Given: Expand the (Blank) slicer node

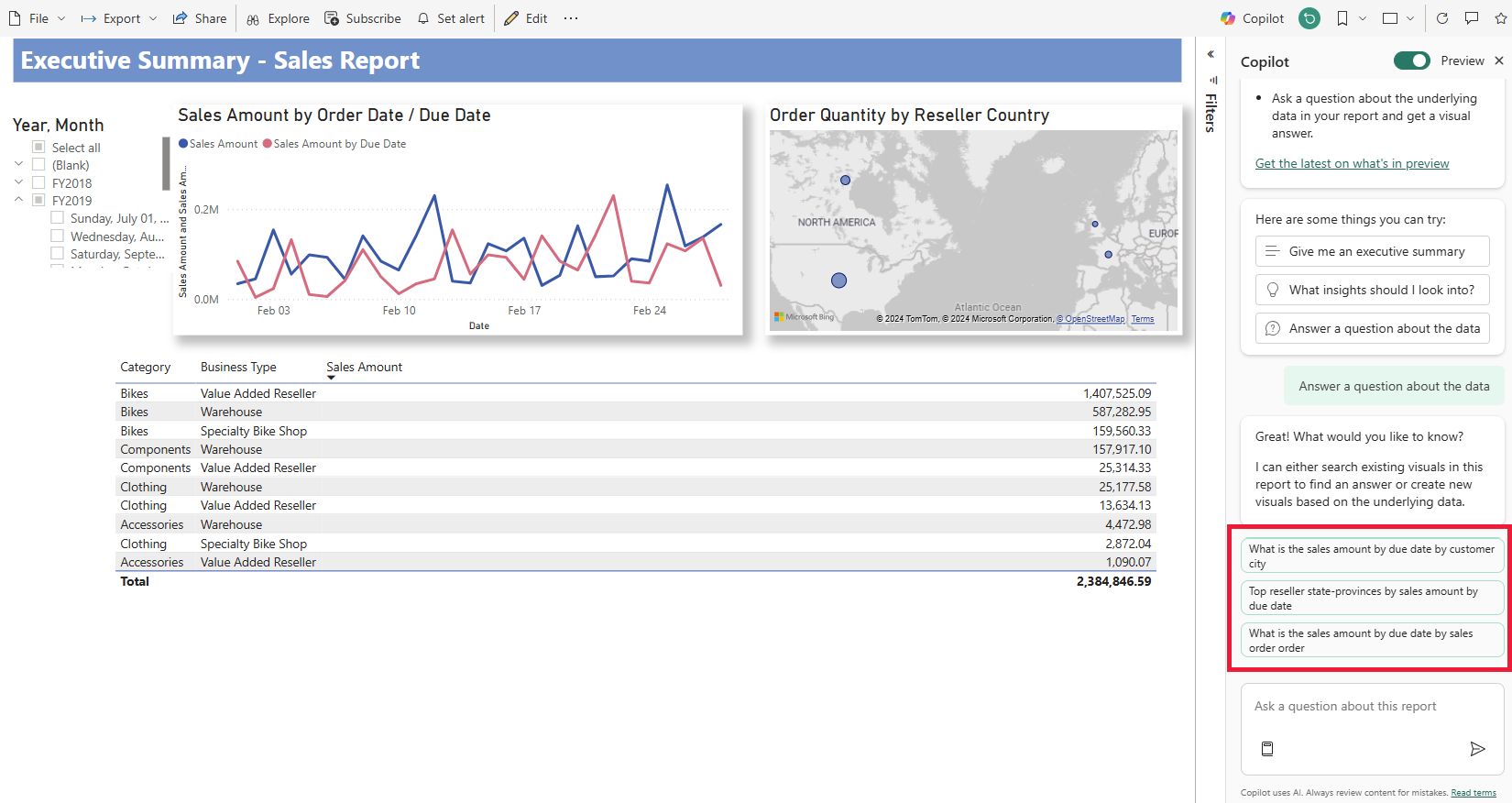Looking at the screenshot, I should (18, 164).
